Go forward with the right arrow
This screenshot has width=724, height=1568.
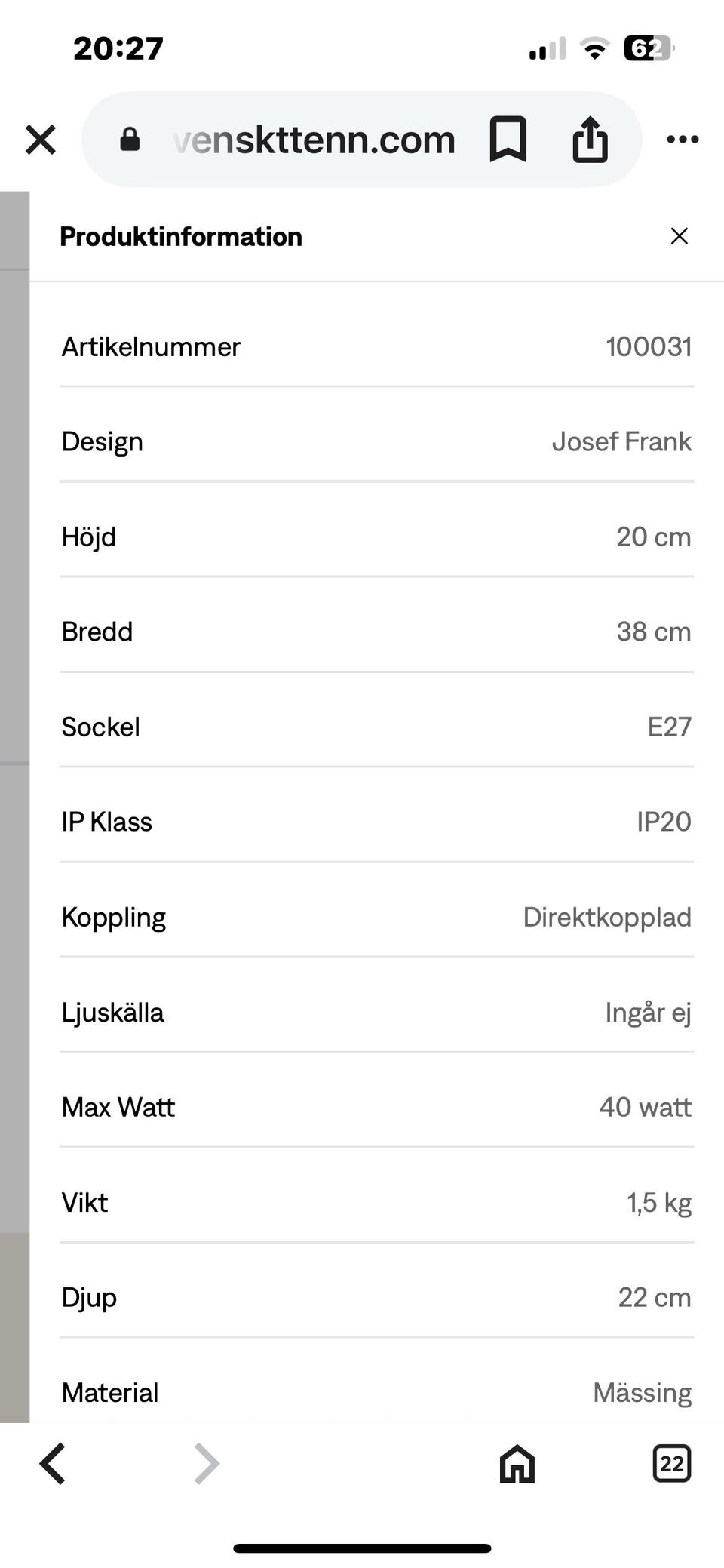[206, 1464]
